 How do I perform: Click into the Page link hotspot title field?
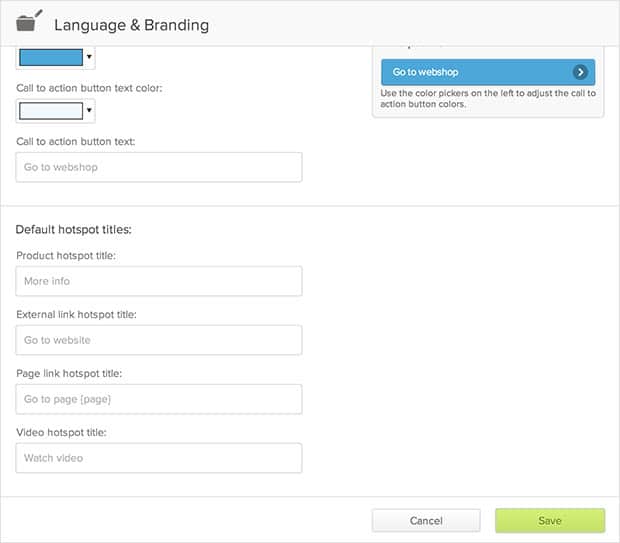point(159,399)
